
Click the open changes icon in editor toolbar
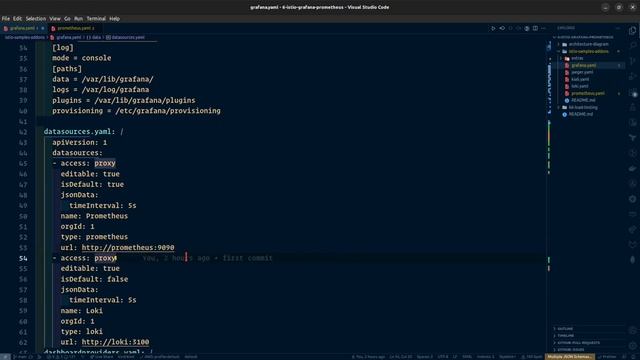click(x=502, y=28)
